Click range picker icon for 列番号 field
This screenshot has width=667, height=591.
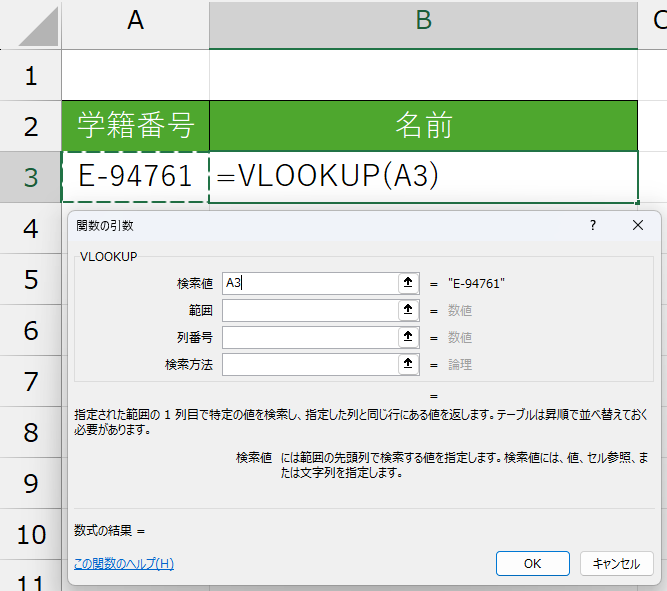click(x=408, y=338)
